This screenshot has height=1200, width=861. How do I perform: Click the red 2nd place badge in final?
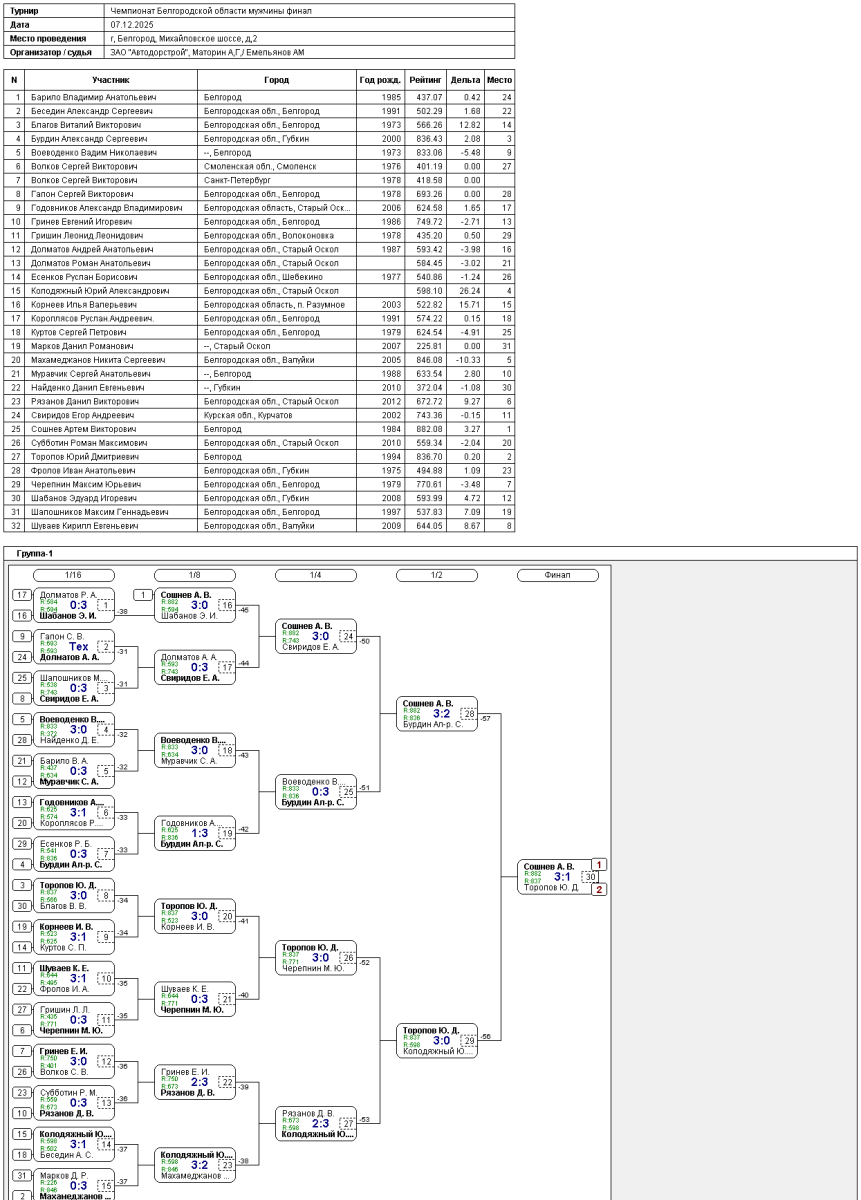(599, 889)
